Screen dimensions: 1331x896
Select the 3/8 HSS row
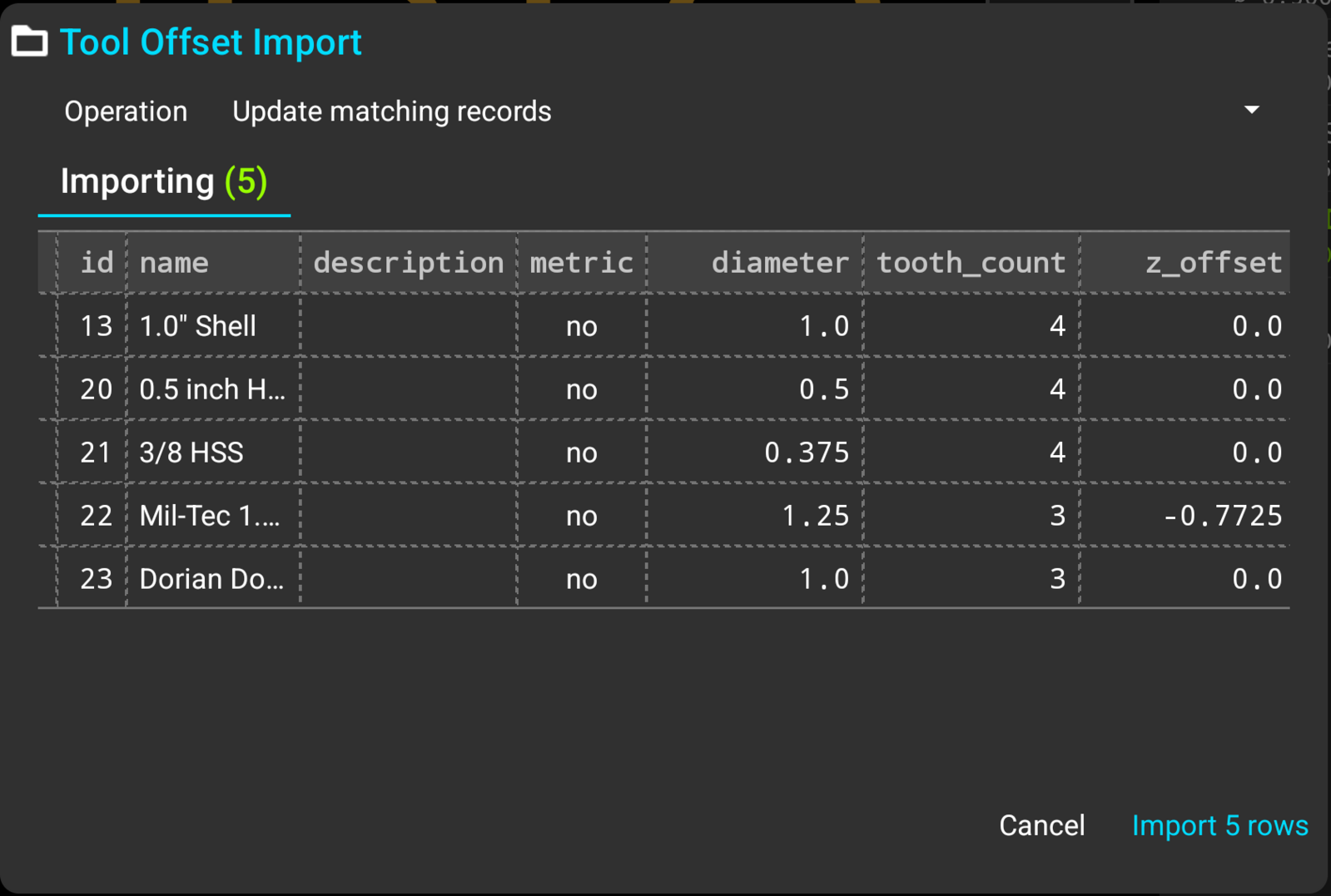[x=663, y=452]
